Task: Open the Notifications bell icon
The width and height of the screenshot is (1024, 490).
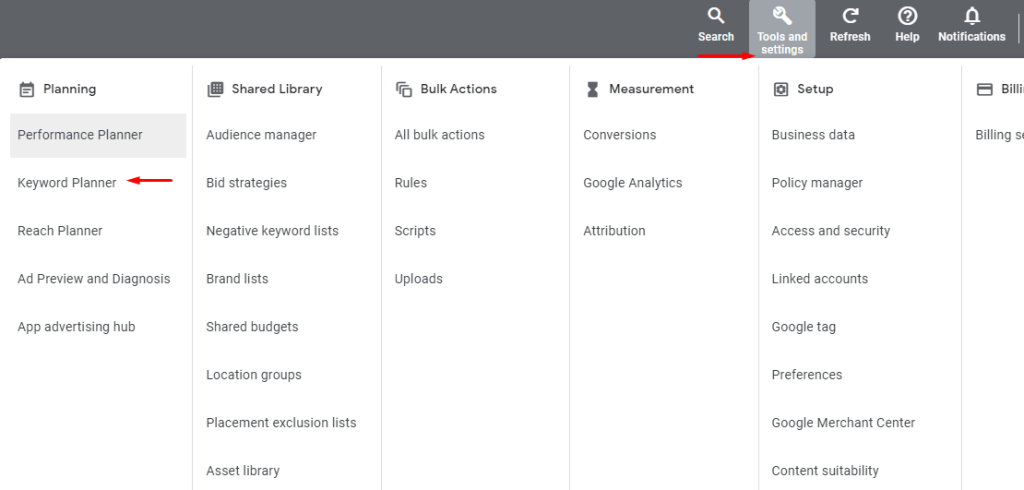Action: 971,16
